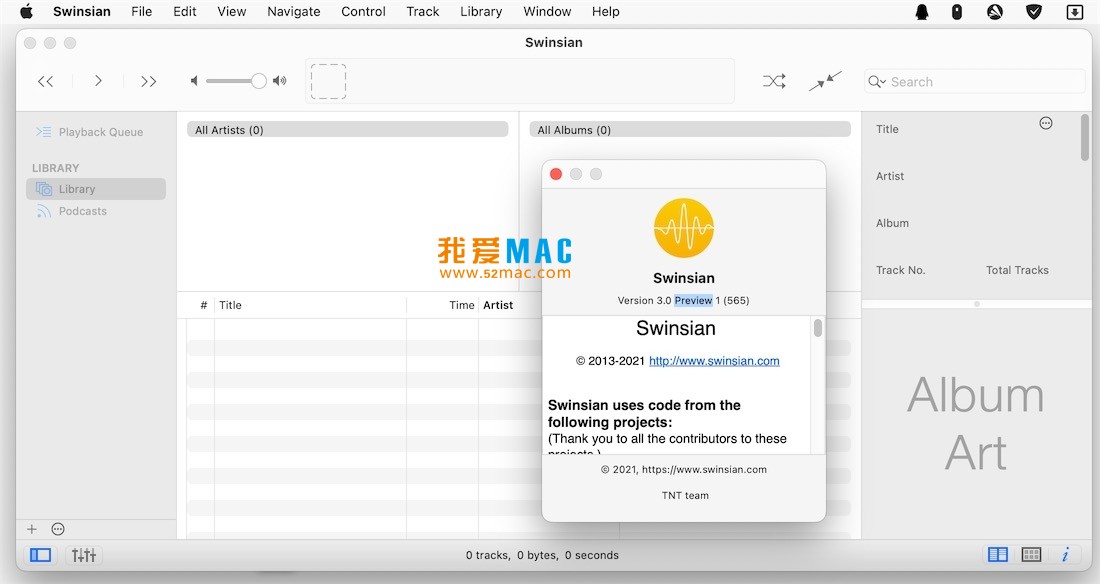Click the download arrow menu bar icon
The width and height of the screenshot is (1100, 584).
tap(1075, 11)
